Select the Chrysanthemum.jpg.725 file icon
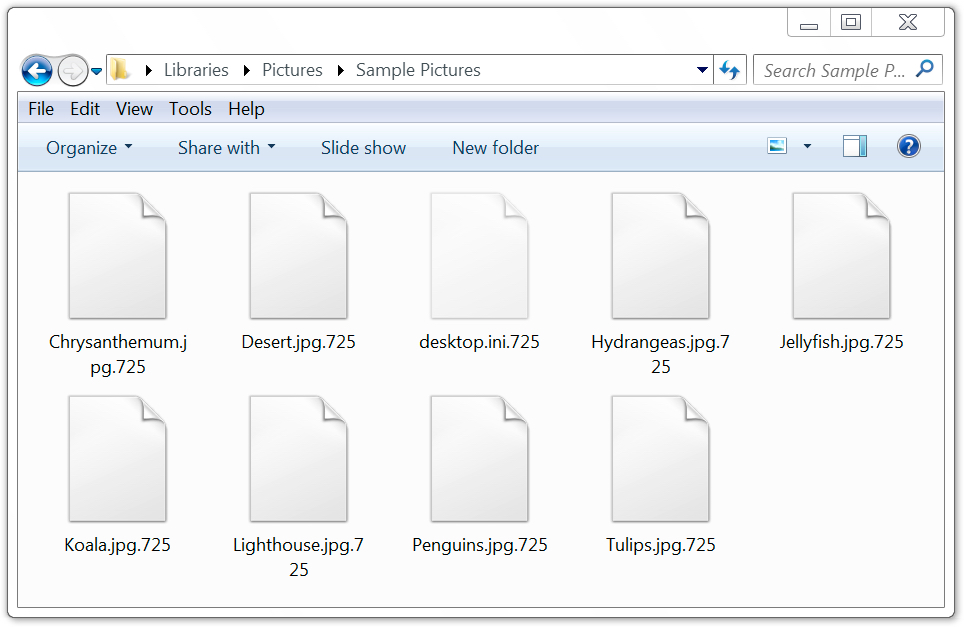Image resolution: width=964 pixels, height=627 pixels. point(117,256)
